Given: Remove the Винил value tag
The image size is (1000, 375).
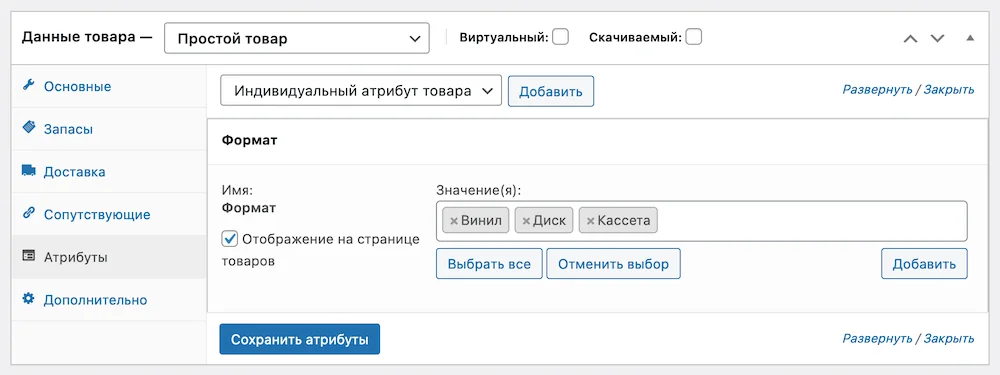Looking at the screenshot, I should click(x=454, y=221).
